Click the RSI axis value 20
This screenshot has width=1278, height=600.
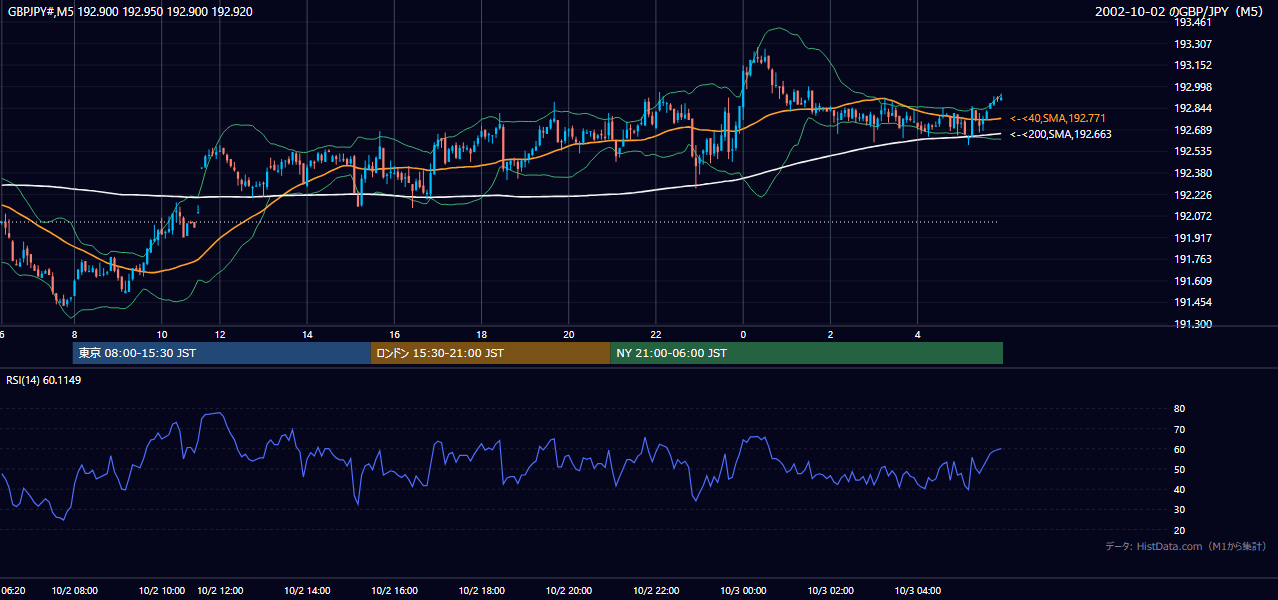(1179, 530)
